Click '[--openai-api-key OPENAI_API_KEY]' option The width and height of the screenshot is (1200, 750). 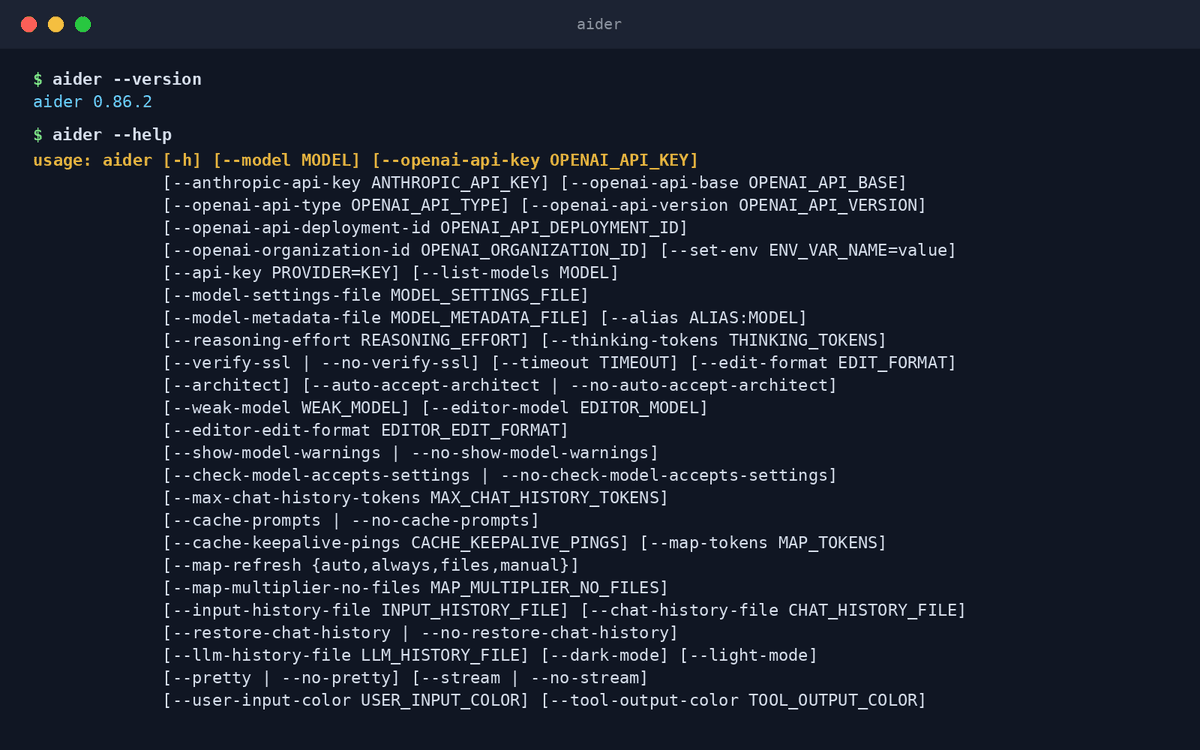(535, 160)
